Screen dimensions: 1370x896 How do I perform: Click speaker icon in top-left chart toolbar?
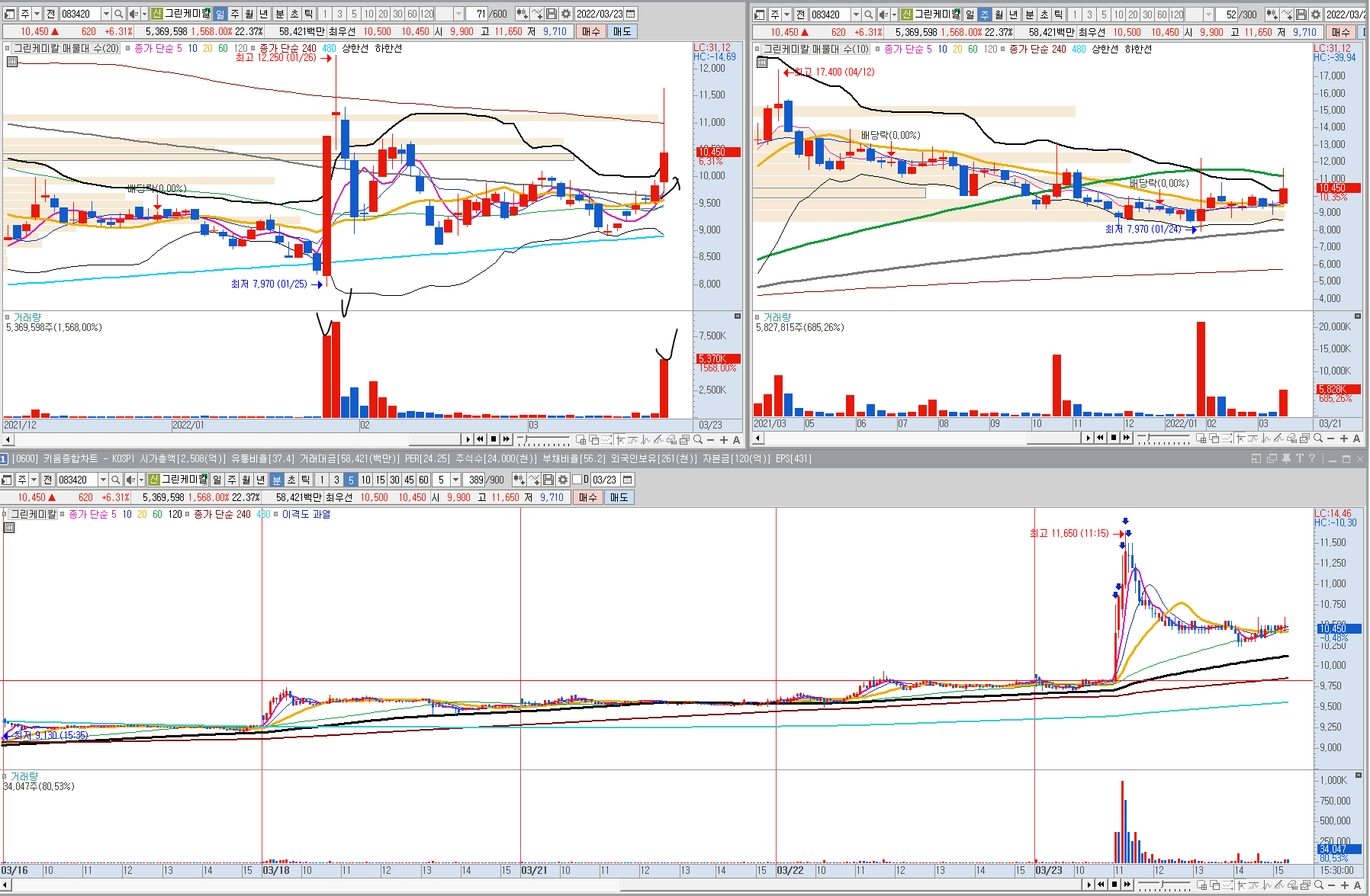point(133,14)
